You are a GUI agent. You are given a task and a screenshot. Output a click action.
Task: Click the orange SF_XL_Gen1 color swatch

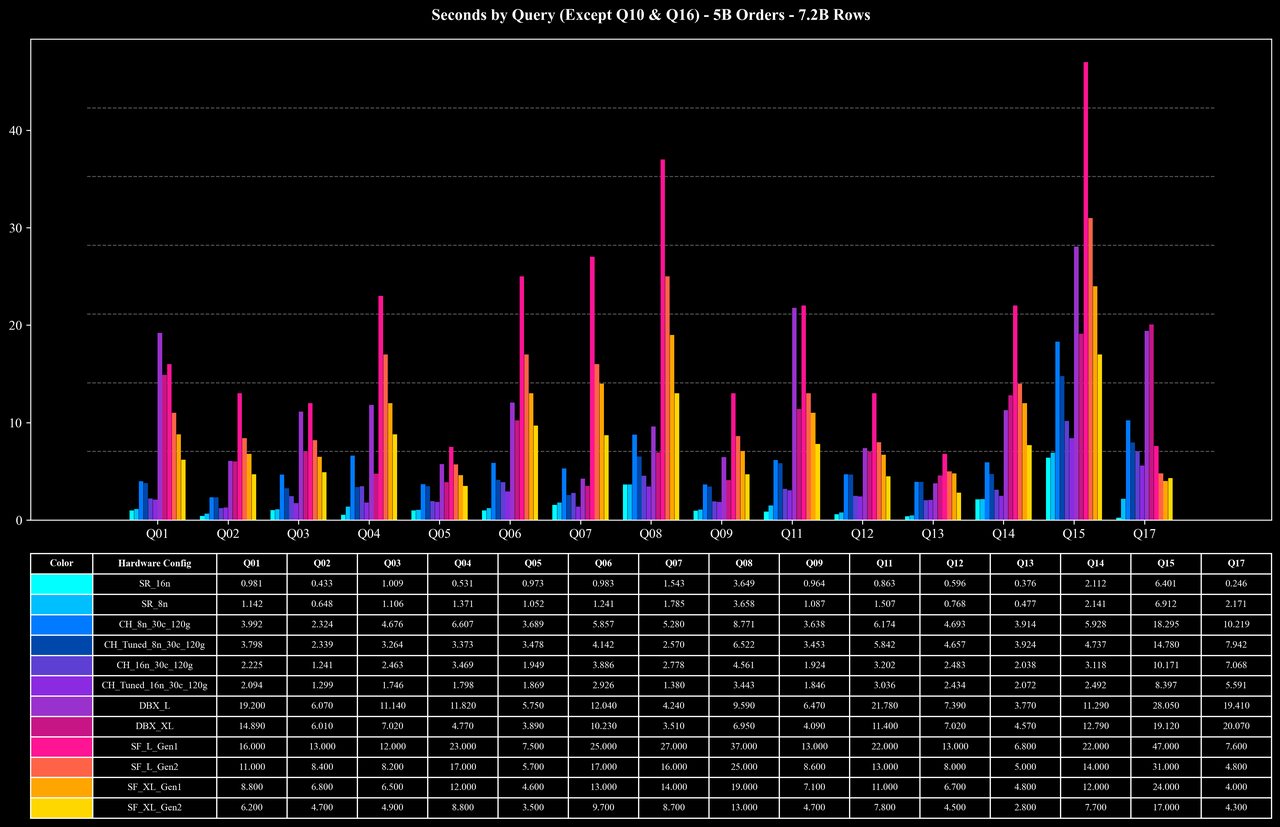click(x=62, y=786)
